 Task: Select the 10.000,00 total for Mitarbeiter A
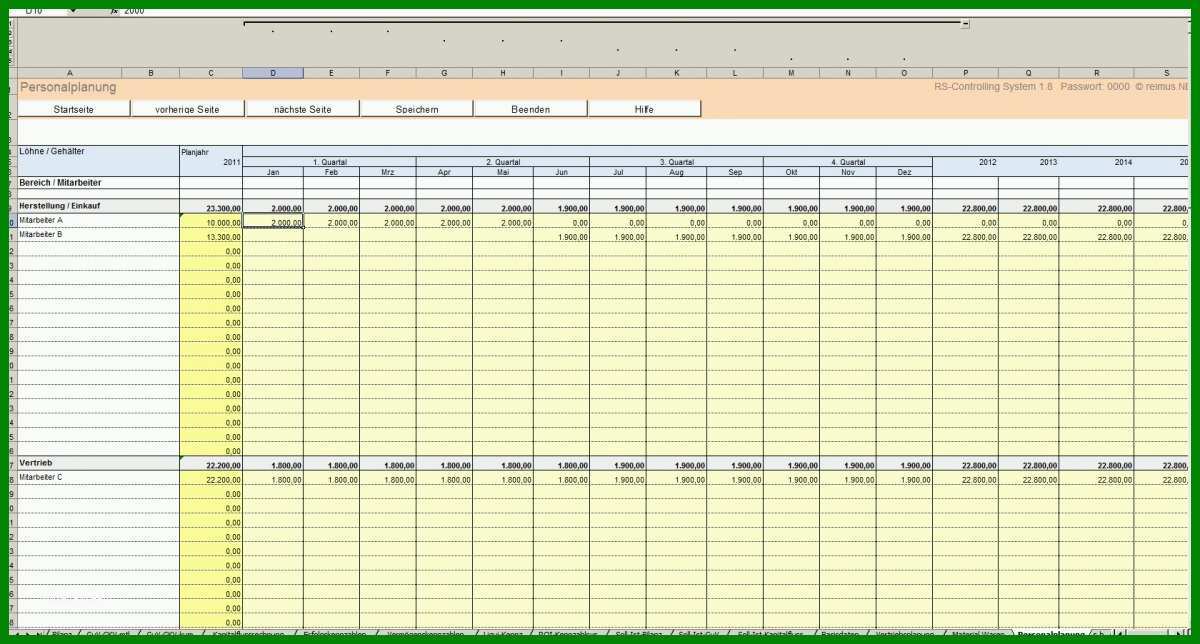coord(211,222)
